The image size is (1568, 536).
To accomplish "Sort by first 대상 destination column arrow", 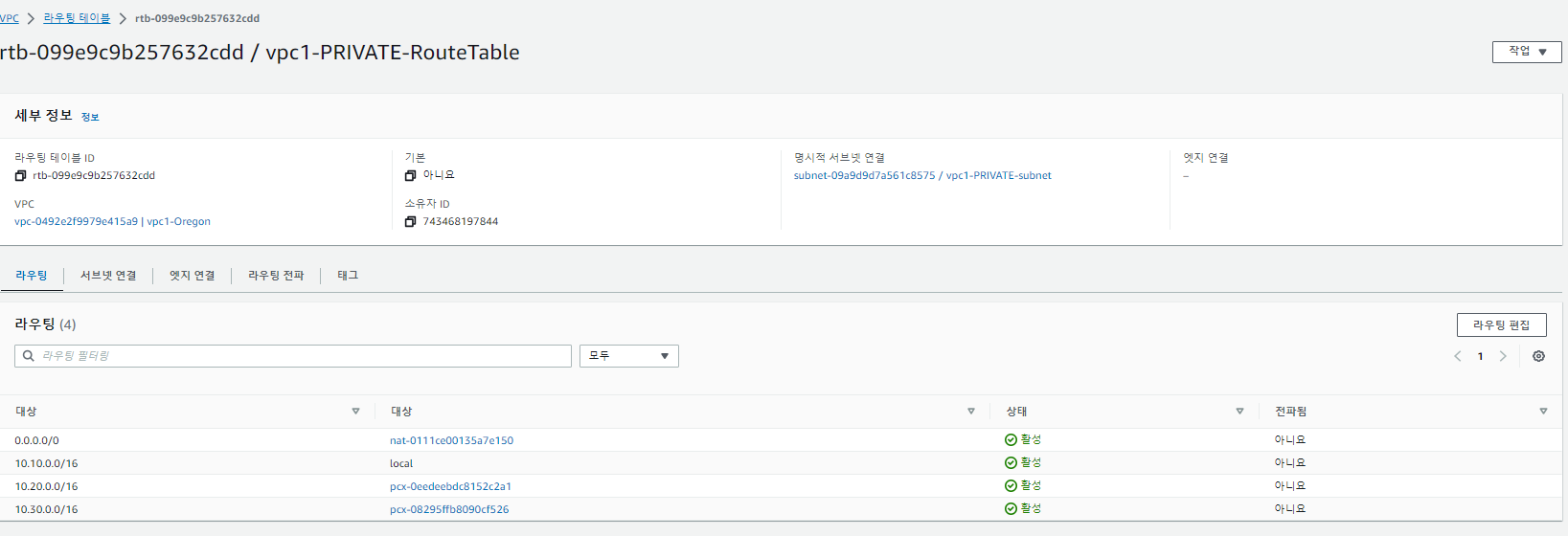I will click(355, 412).
